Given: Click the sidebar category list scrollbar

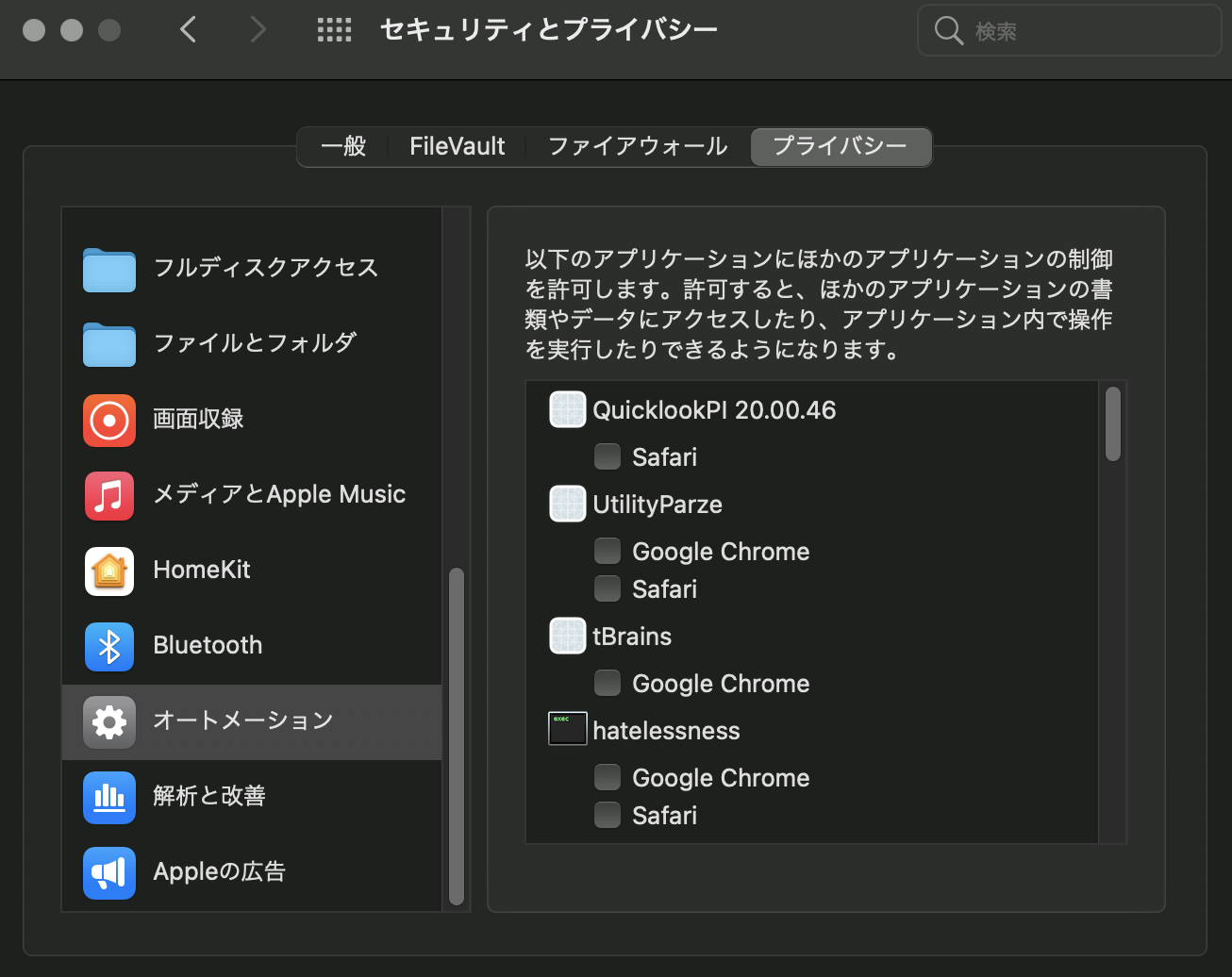Looking at the screenshot, I should [457, 736].
